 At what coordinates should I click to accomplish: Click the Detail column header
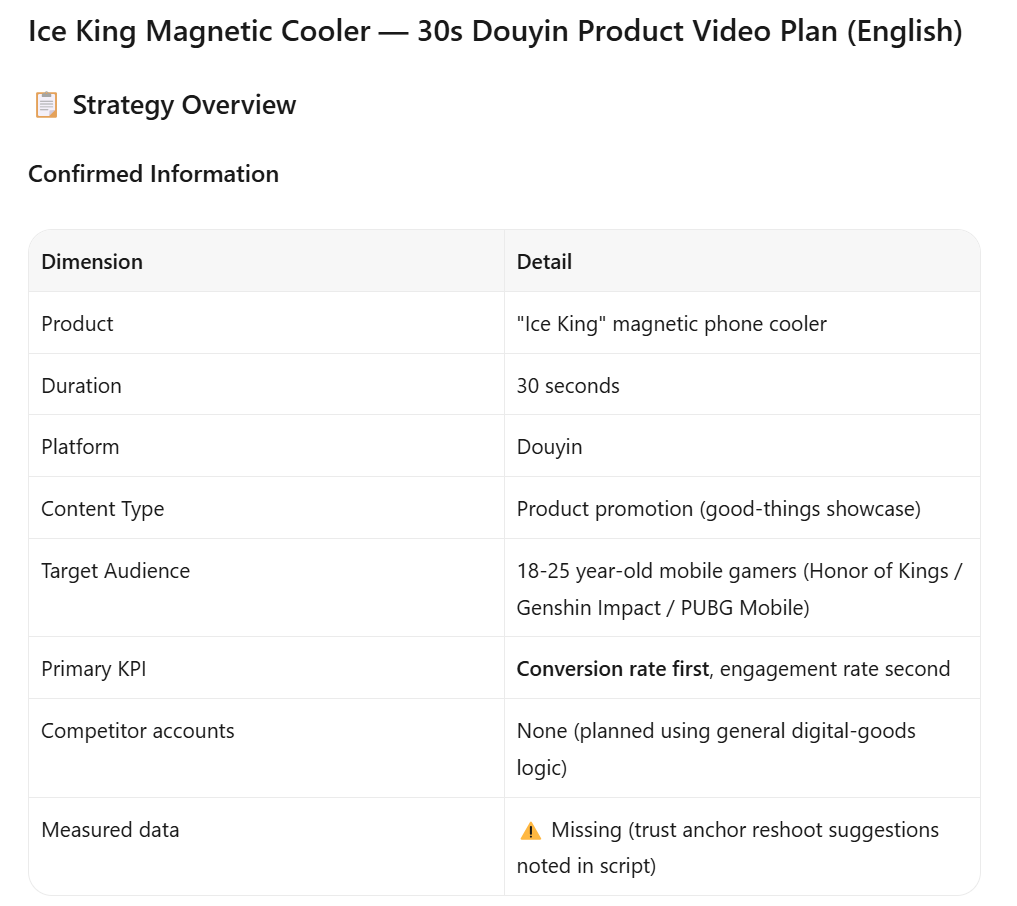pos(544,261)
